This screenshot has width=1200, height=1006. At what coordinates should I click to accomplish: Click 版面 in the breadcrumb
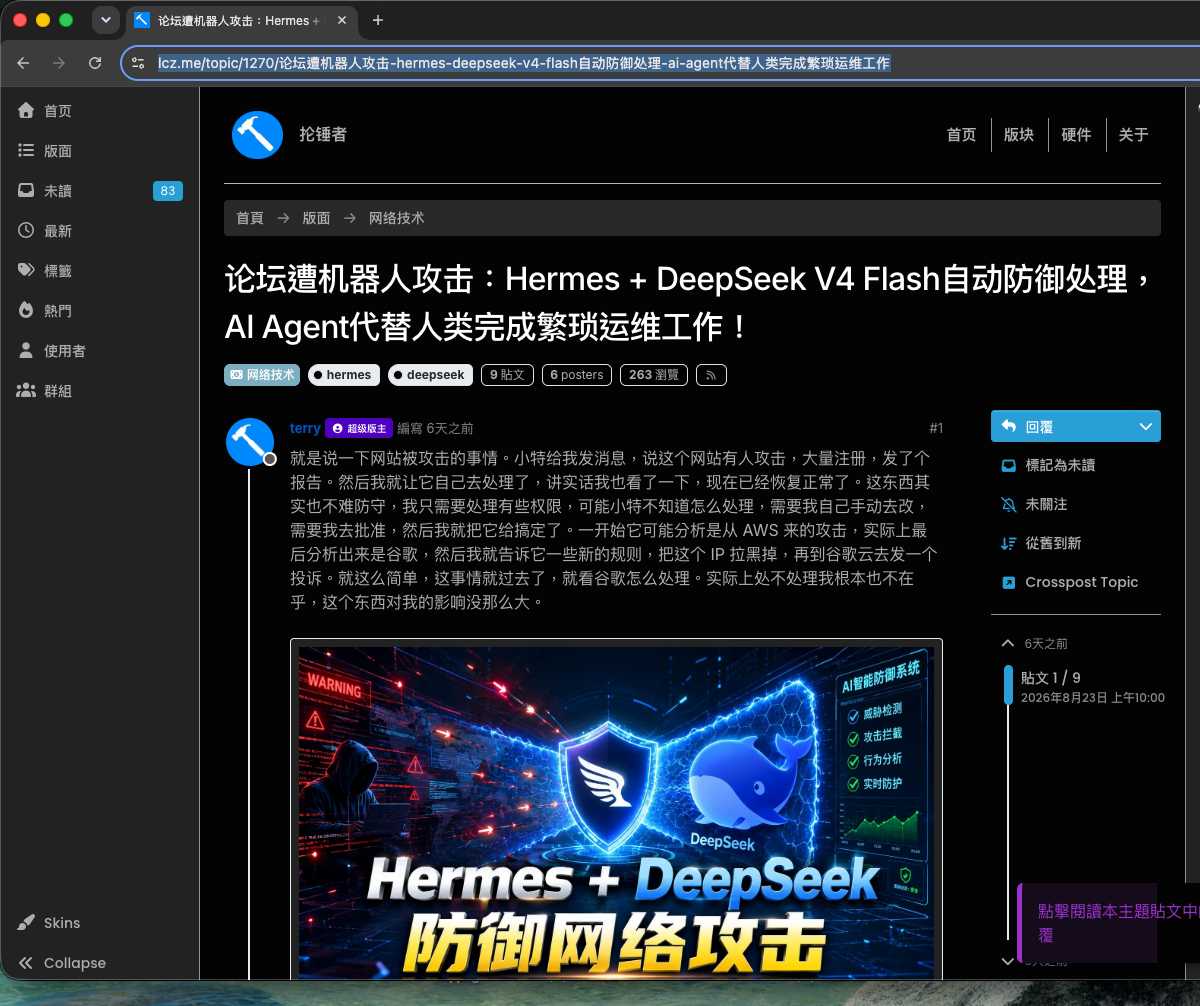[316, 218]
